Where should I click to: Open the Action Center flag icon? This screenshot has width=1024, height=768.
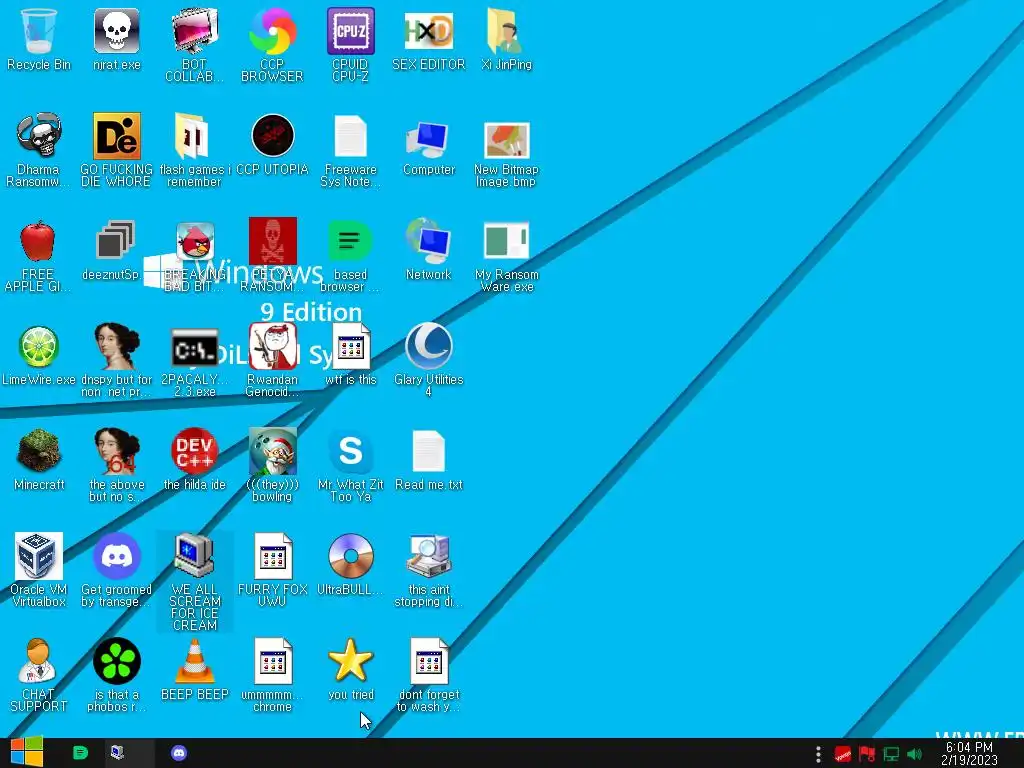867,755
